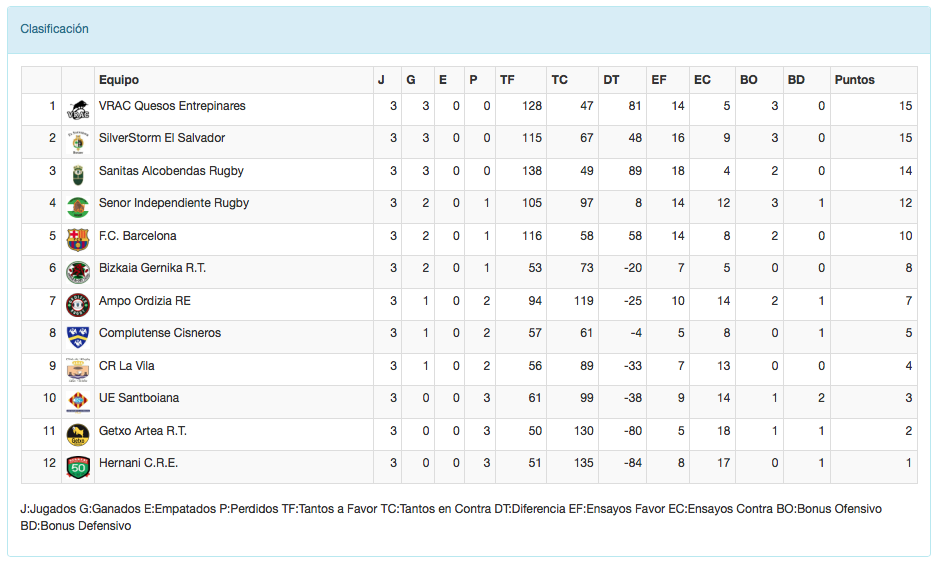The image size is (938, 564).
Task: Click the Equipo column header
Action: coord(119,80)
